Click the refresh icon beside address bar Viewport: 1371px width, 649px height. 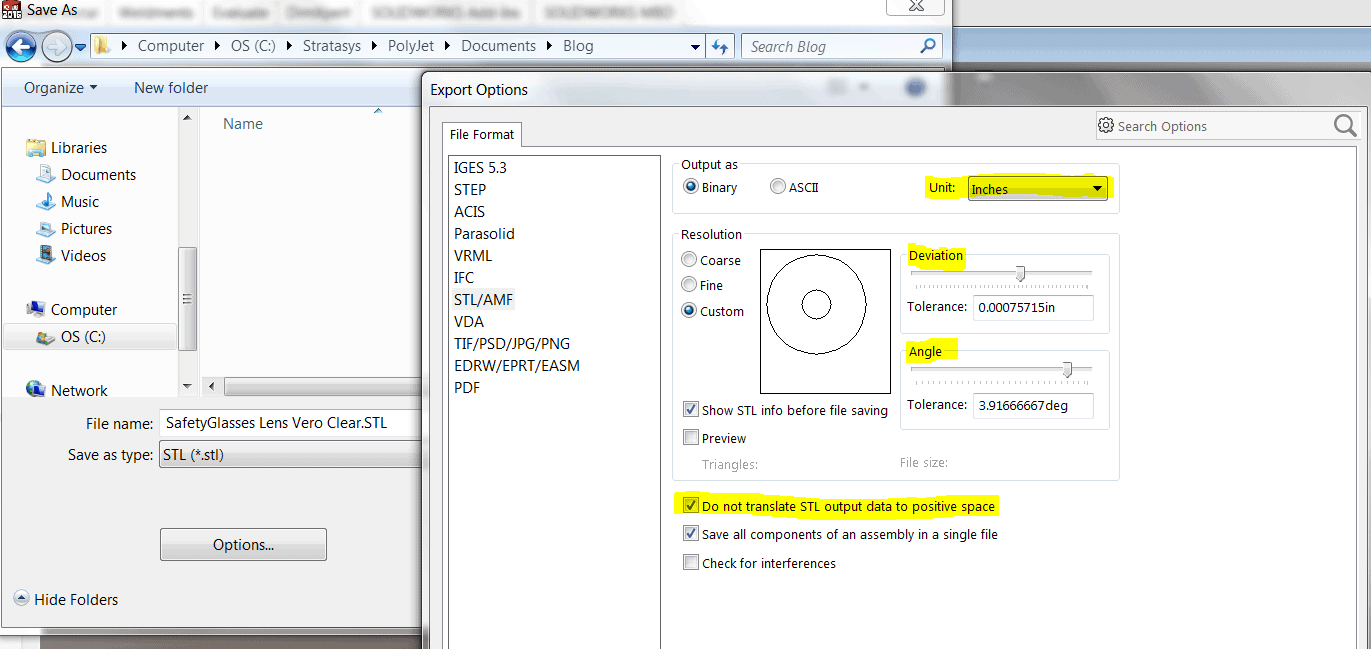720,47
